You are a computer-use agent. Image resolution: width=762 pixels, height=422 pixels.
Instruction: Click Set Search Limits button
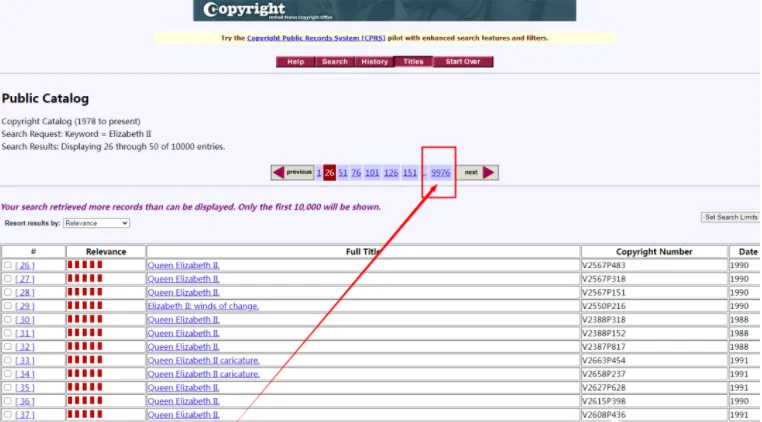coord(730,217)
